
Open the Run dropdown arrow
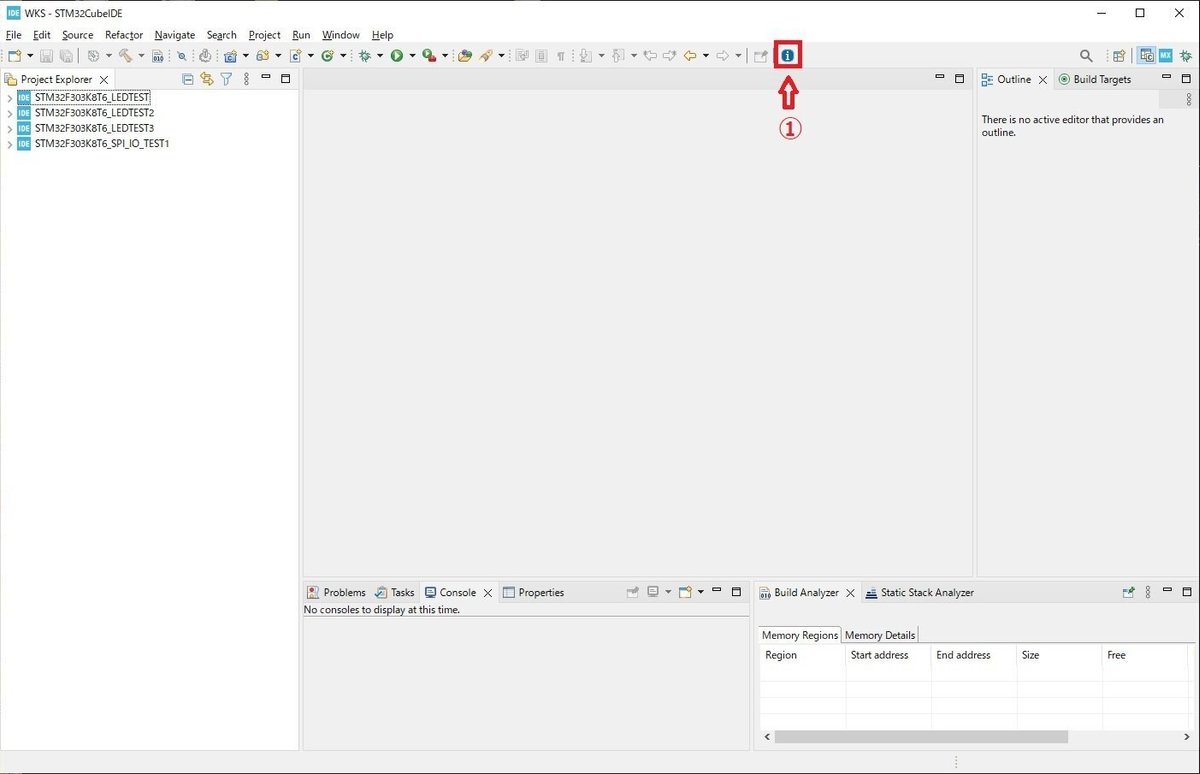(412, 56)
